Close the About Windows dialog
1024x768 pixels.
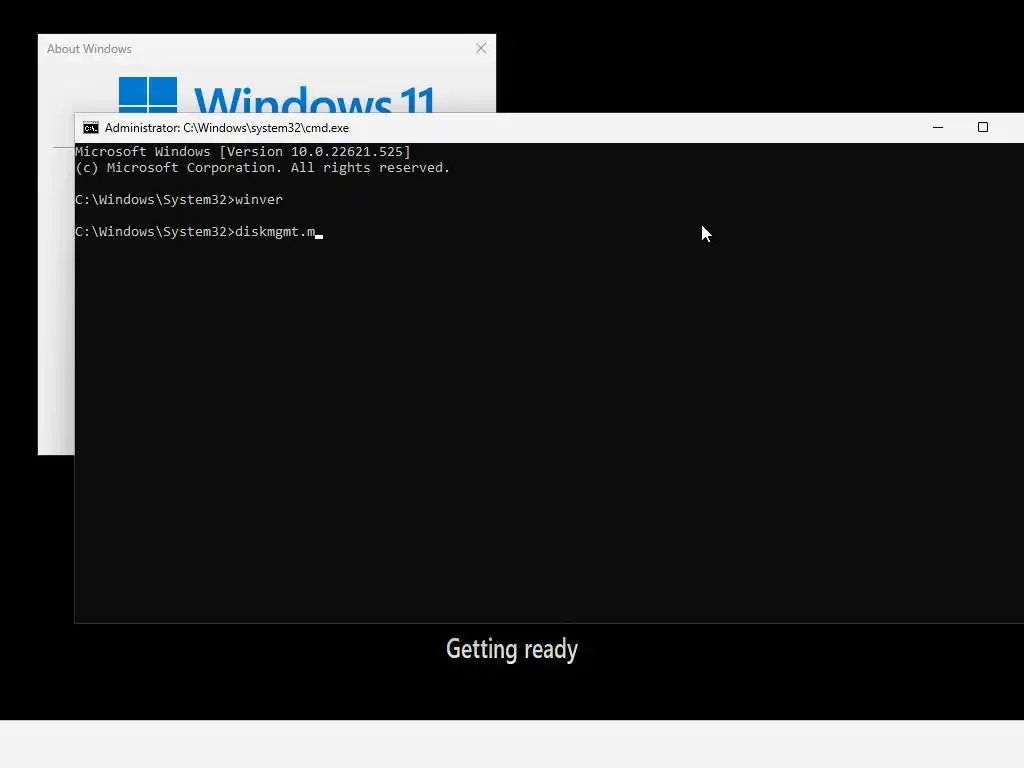481,48
